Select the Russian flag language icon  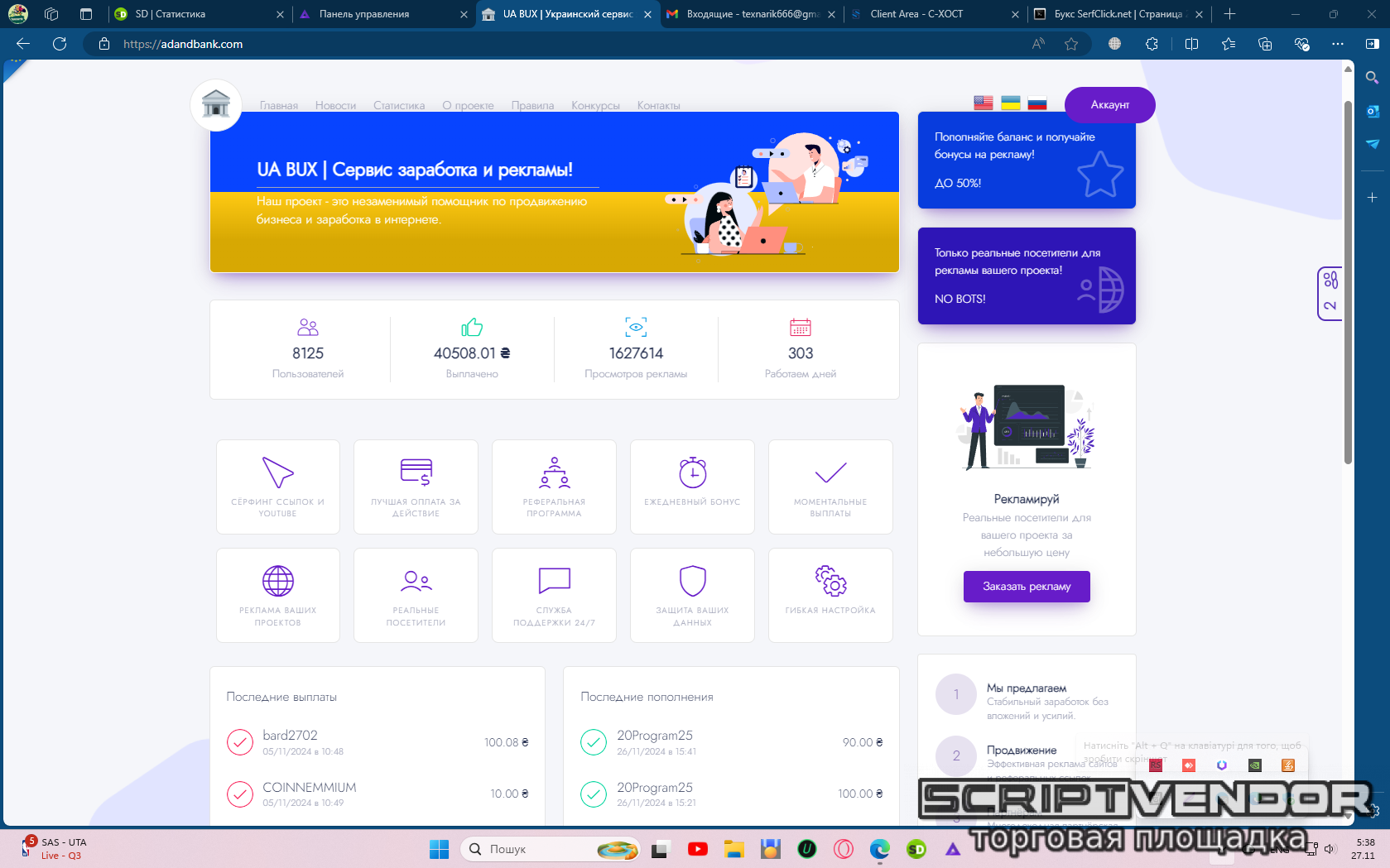(1037, 103)
